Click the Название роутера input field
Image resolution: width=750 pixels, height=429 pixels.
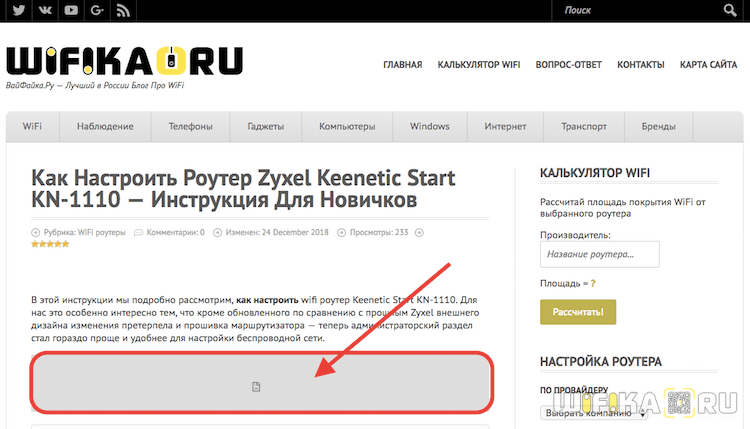(600, 254)
